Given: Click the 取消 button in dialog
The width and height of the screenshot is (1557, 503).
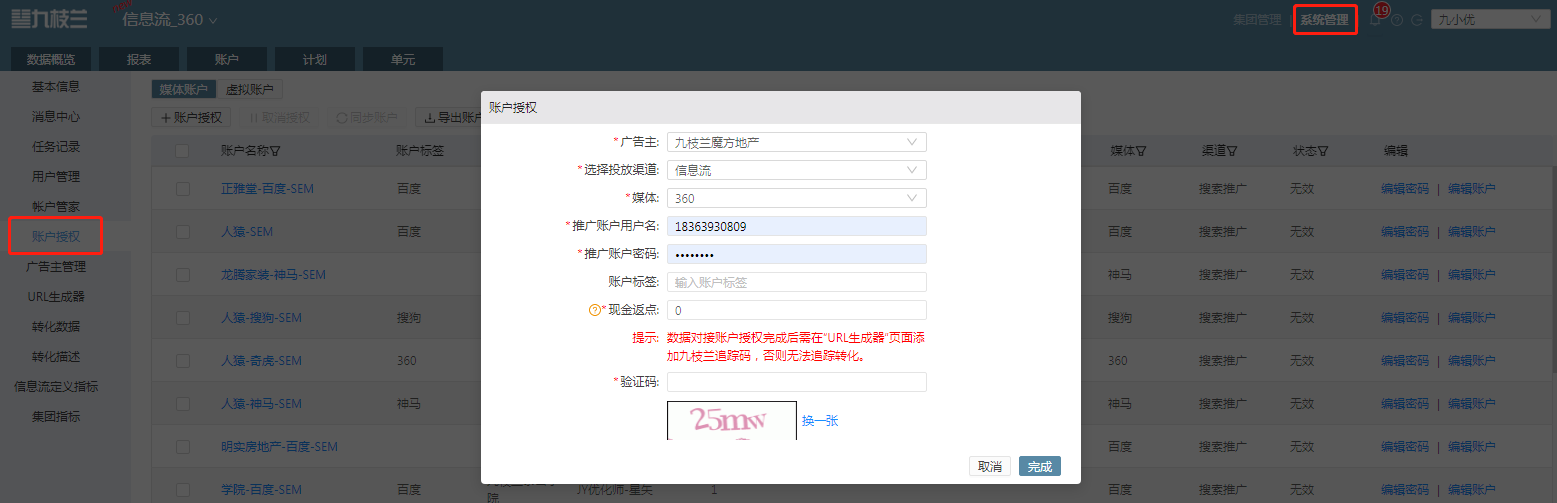Looking at the screenshot, I should [x=989, y=466].
